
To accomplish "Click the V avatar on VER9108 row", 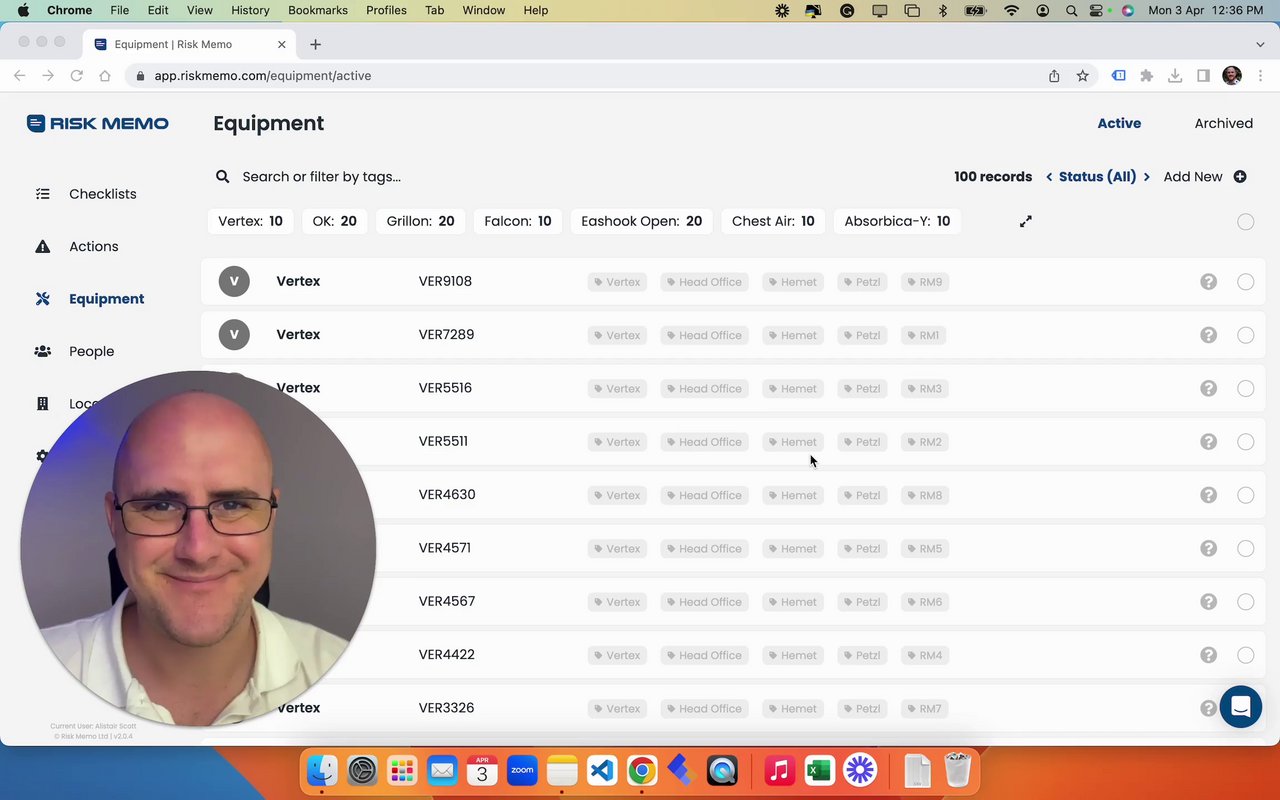I will (234, 282).
